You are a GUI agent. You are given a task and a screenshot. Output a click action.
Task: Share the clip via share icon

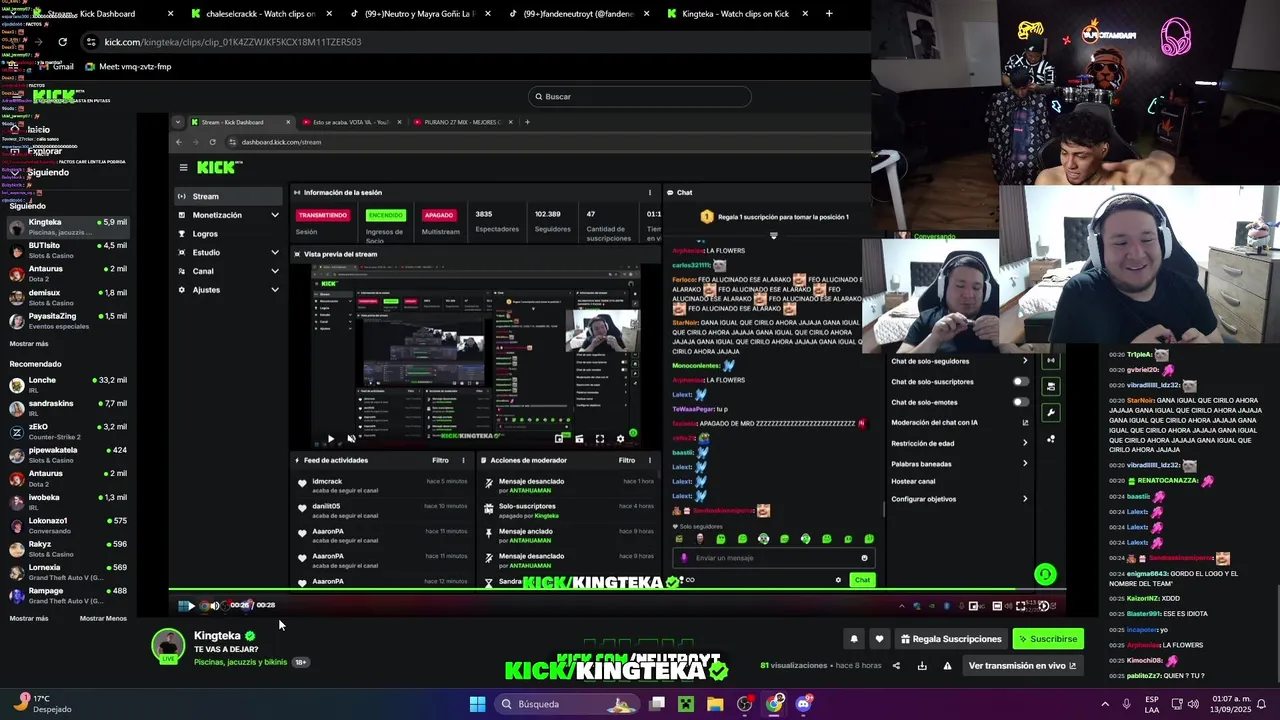[896, 666]
